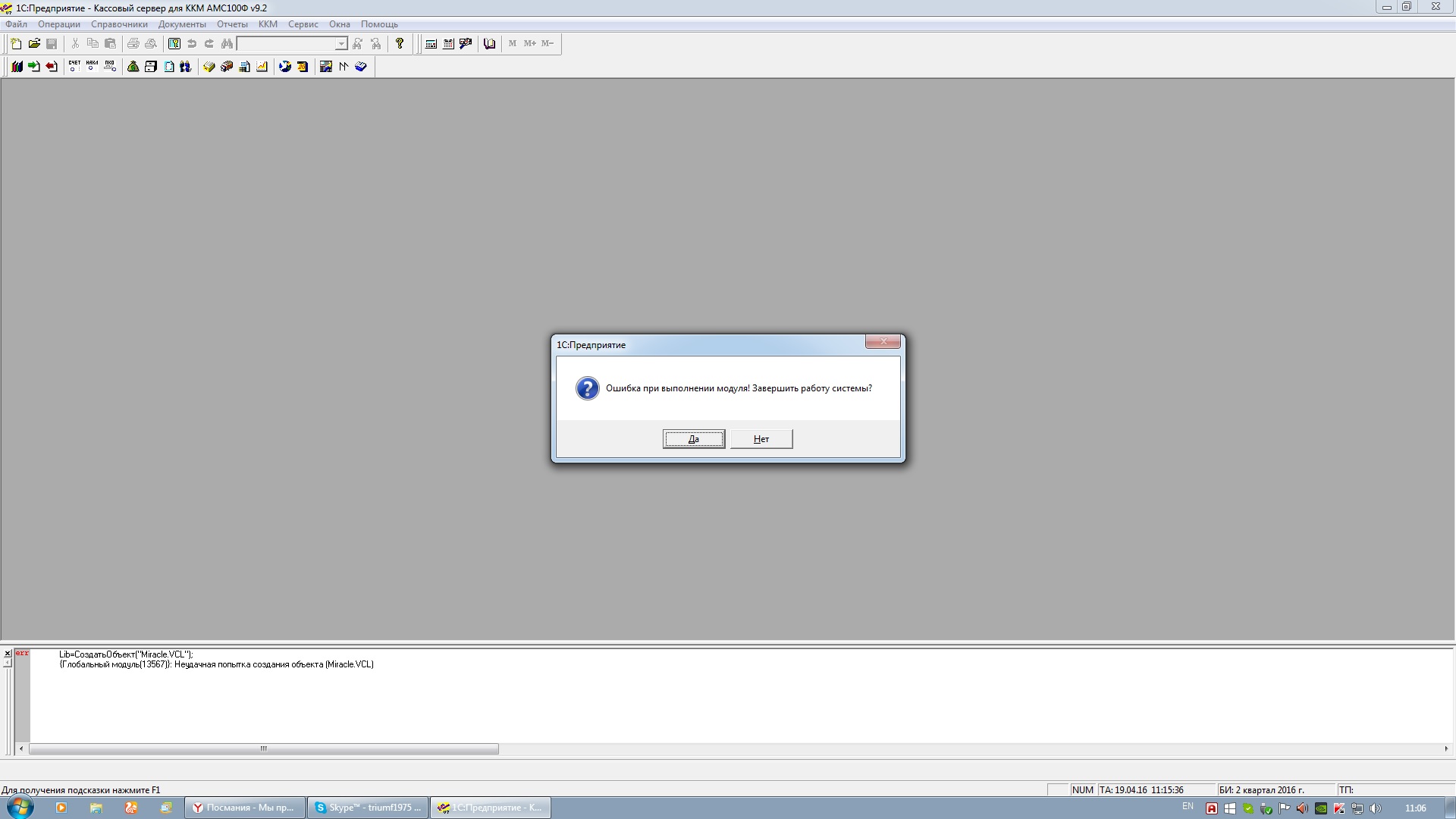1456x819 pixels.
Task: Click the money bag toolbar icon
Action: click(x=133, y=67)
